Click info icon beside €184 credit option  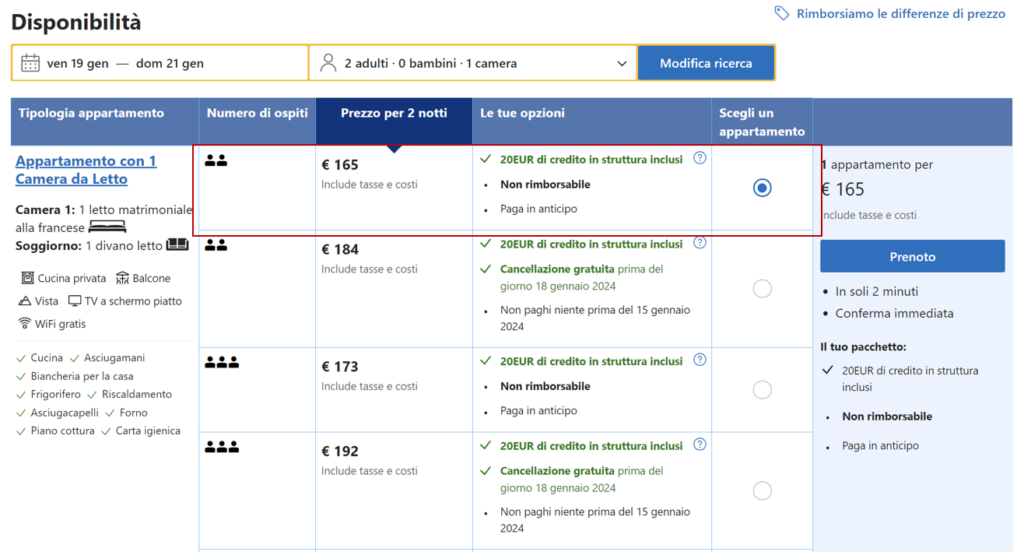click(700, 243)
